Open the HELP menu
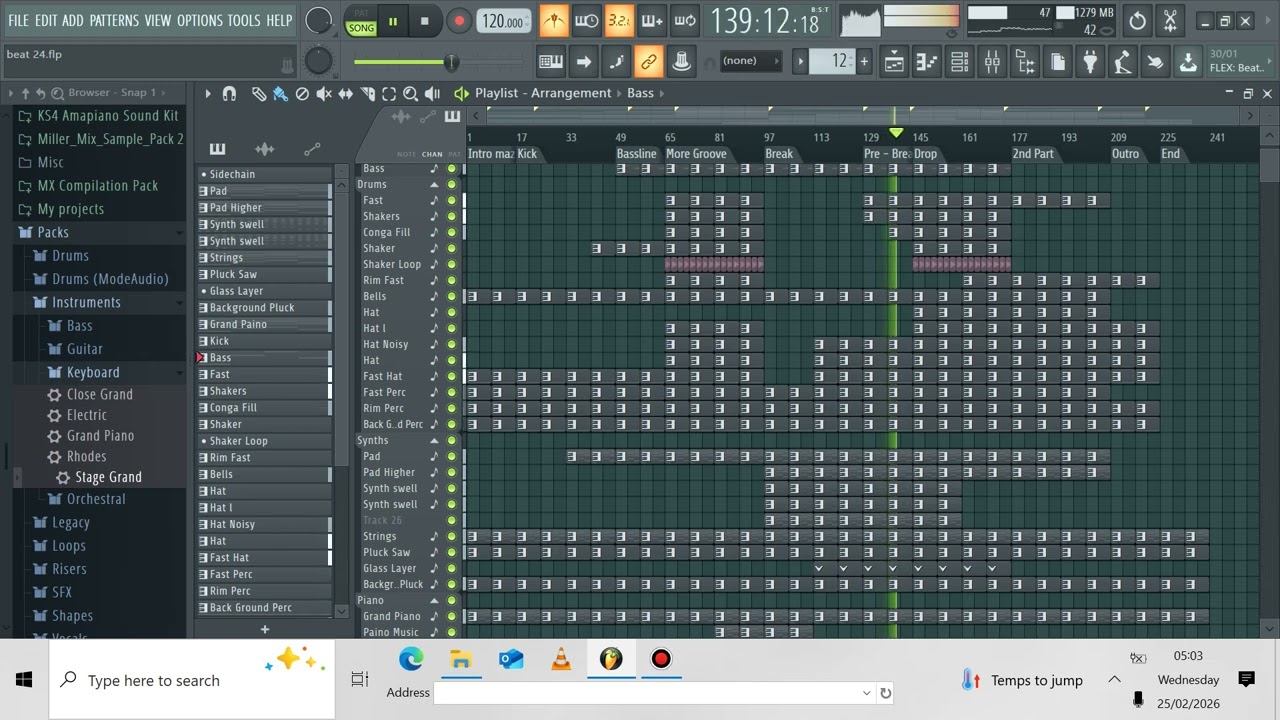Screen dimensions: 1280x720 coord(279,20)
